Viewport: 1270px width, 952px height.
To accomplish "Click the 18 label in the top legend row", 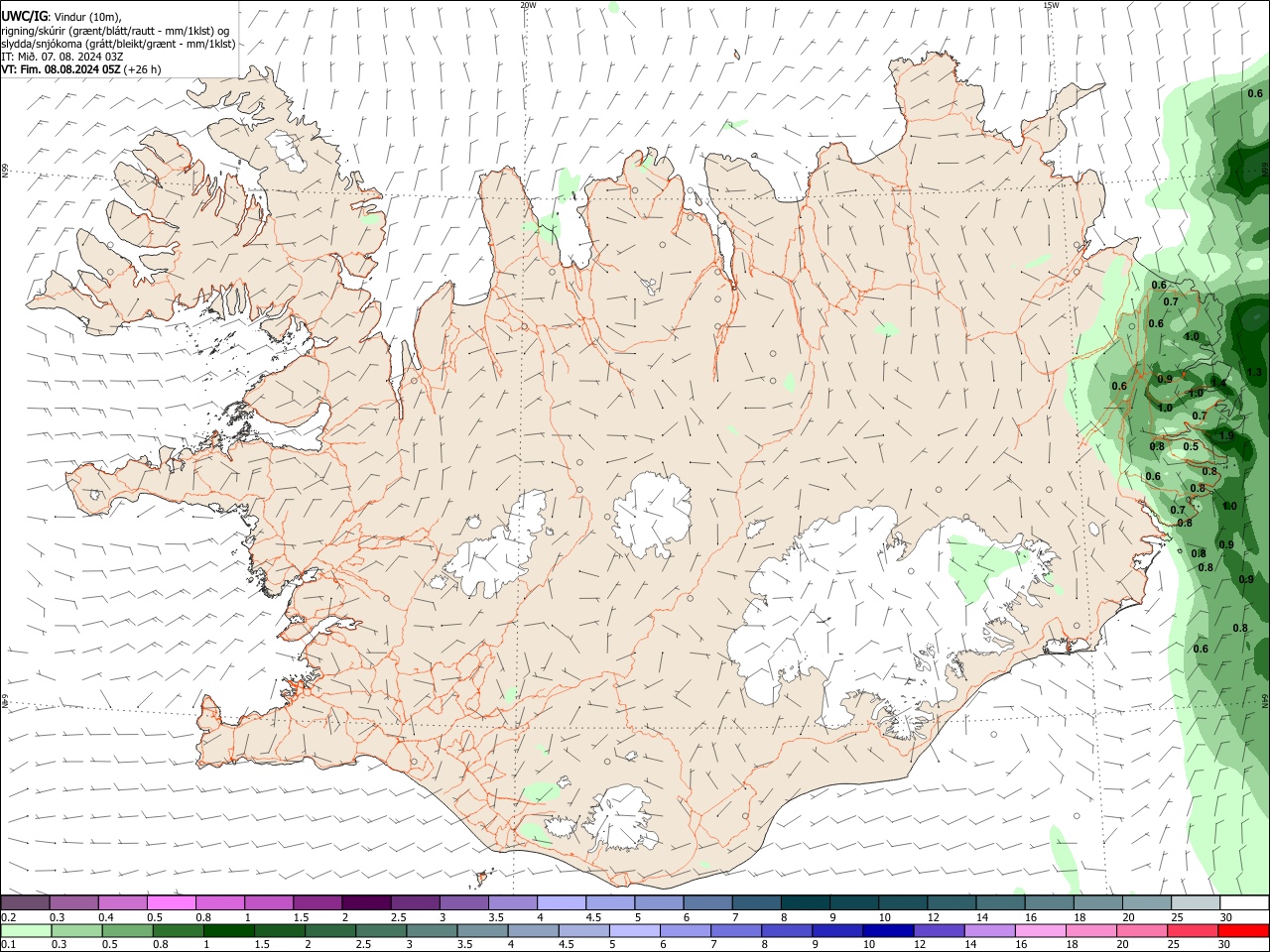I will click(1079, 917).
